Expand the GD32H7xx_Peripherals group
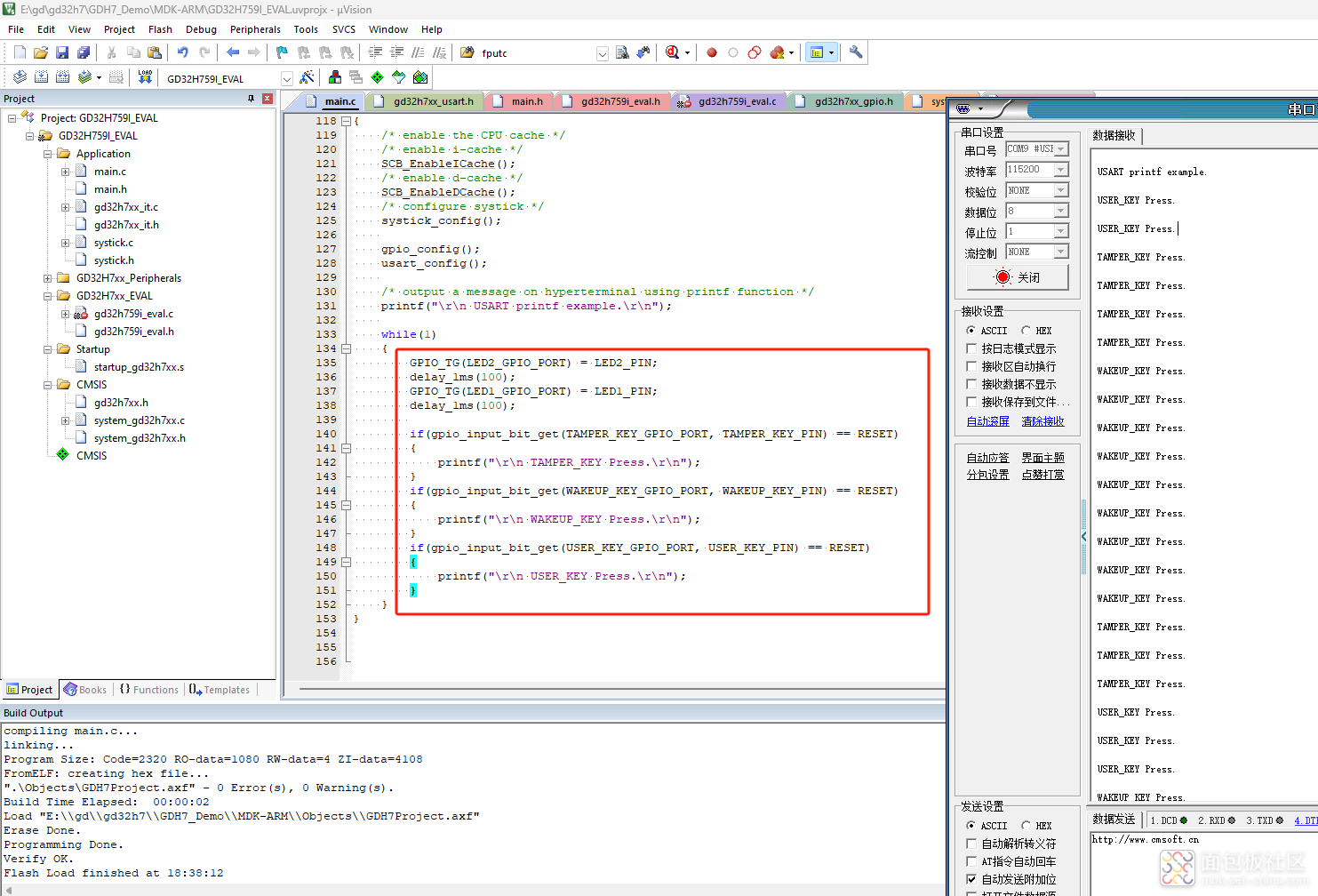The image size is (1318, 896). [x=48, y=278]
